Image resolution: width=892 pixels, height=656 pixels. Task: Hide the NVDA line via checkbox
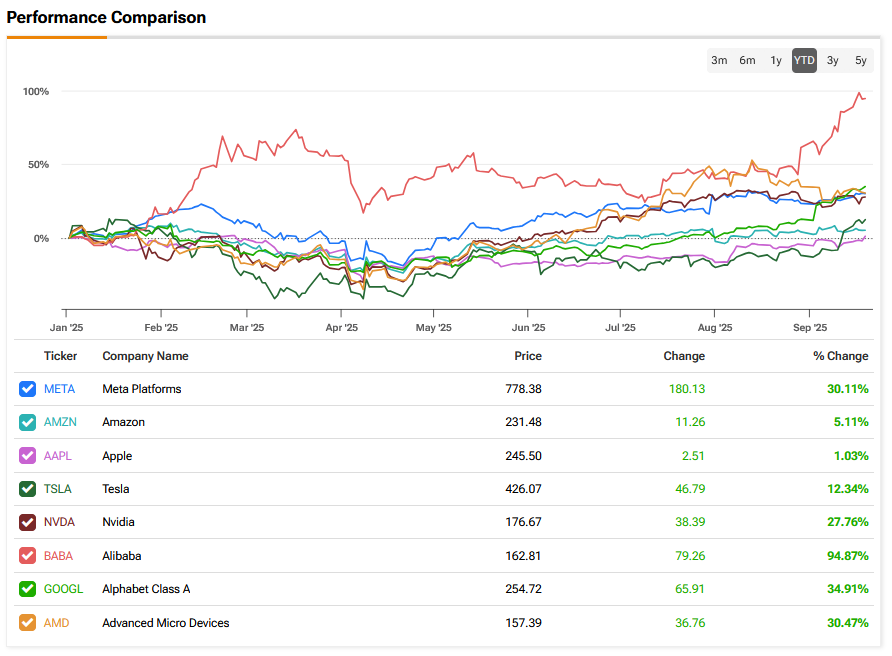coord(27,522)
